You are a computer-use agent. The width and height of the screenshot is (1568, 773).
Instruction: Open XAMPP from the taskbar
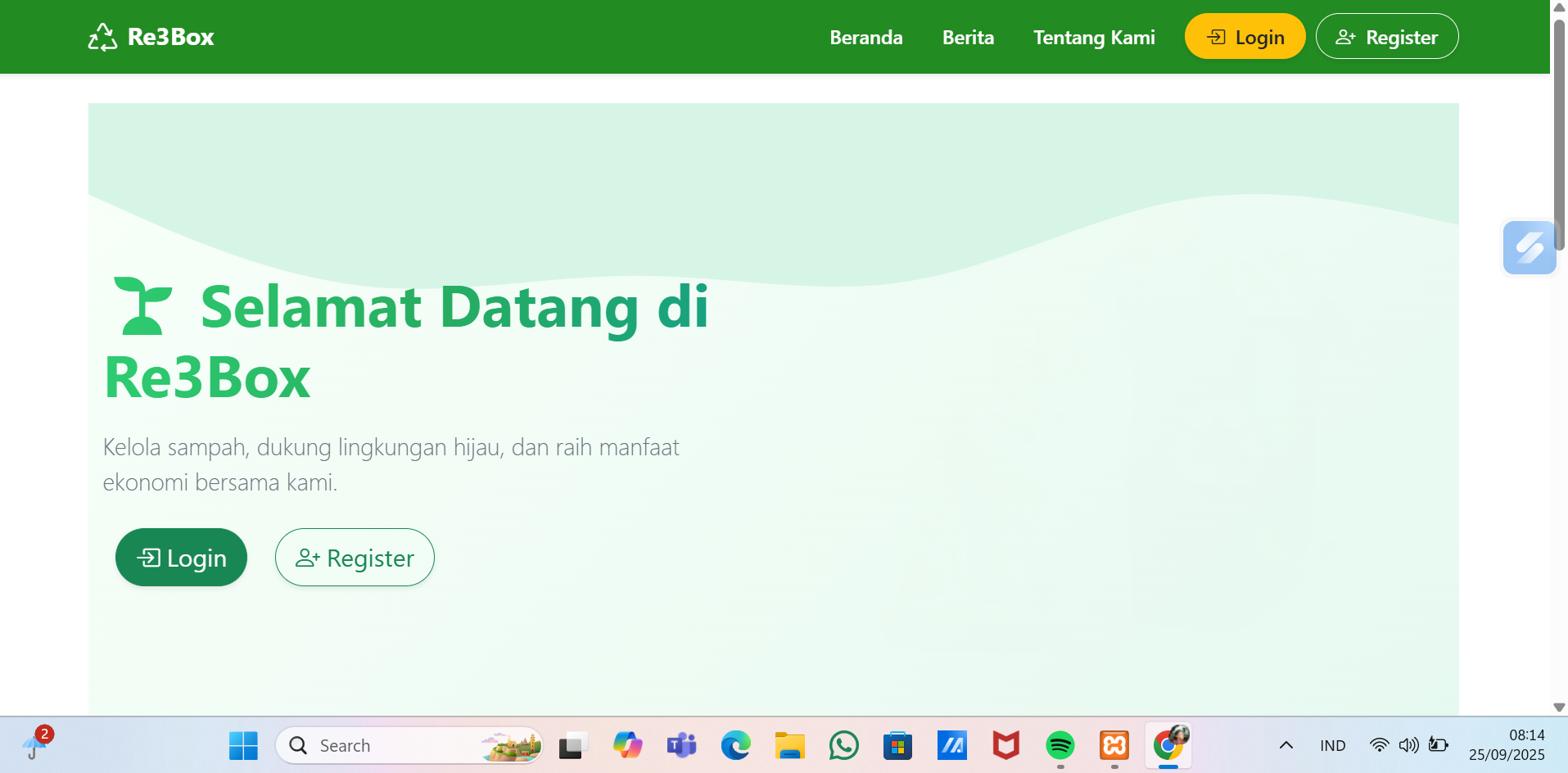pyautogui.click(x=1114, y=745)
